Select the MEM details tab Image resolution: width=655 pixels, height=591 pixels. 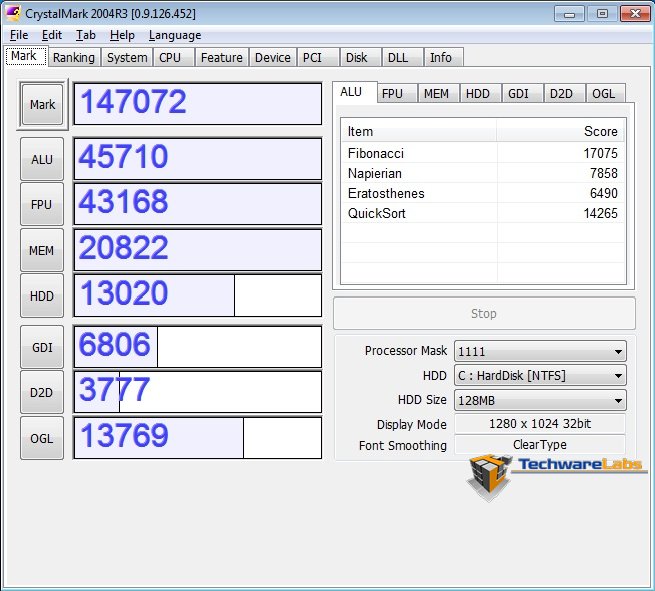coord(439,93)
